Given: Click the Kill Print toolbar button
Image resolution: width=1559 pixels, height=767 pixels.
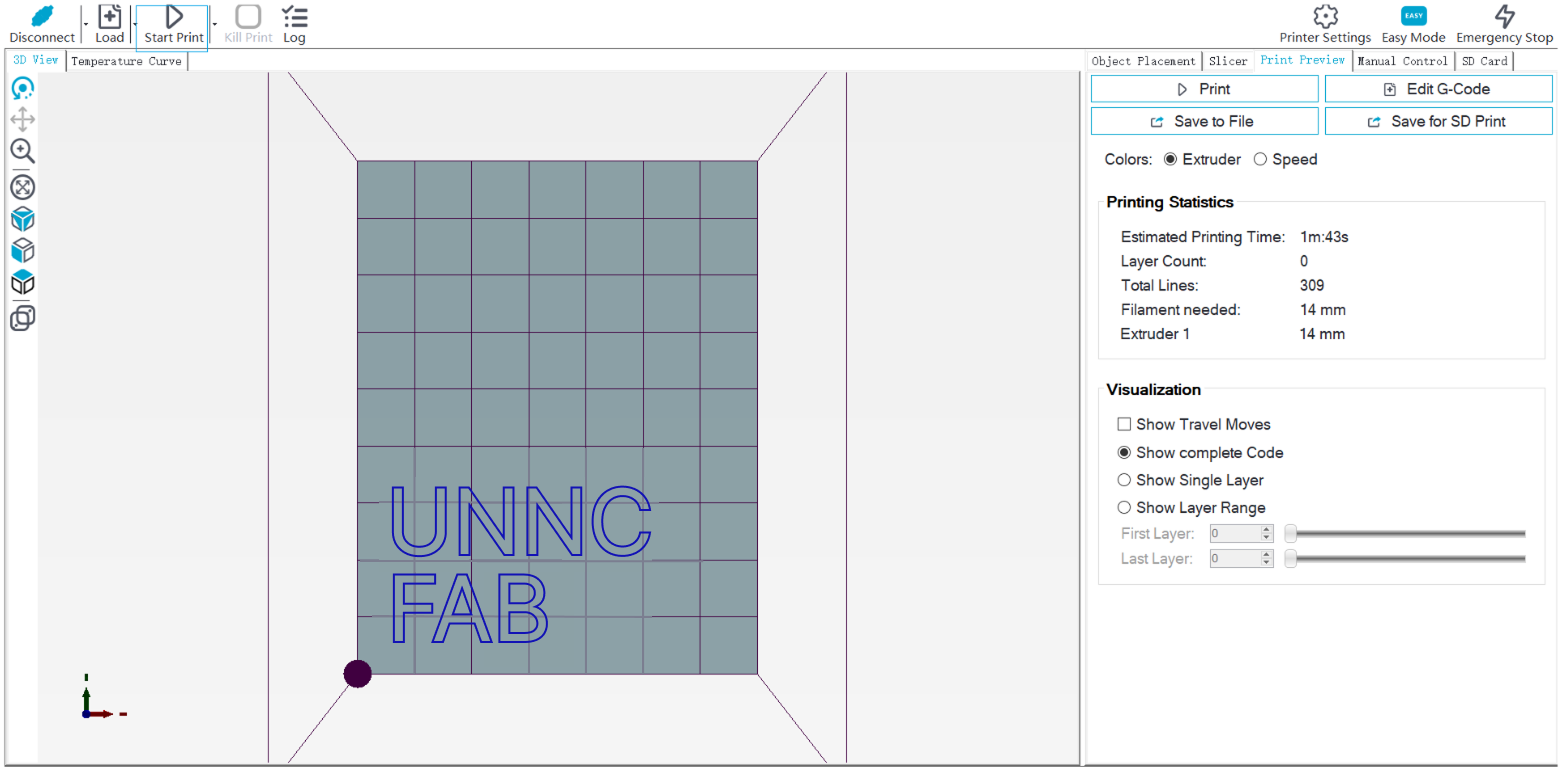Looking at the screenshot, I should pos(248,24).
